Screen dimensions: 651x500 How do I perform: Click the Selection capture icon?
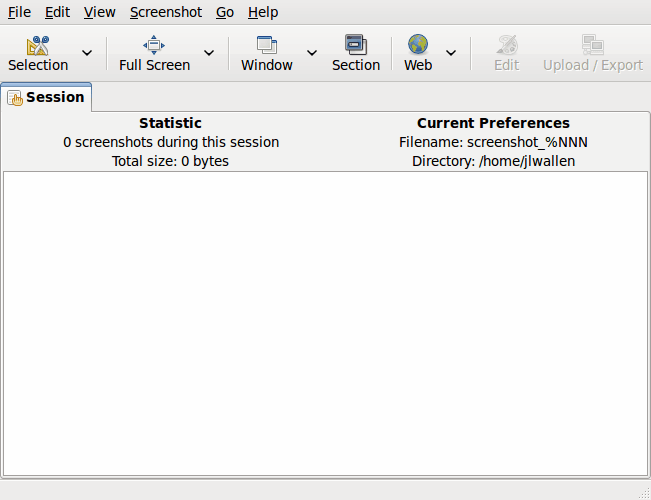(38, 45)
